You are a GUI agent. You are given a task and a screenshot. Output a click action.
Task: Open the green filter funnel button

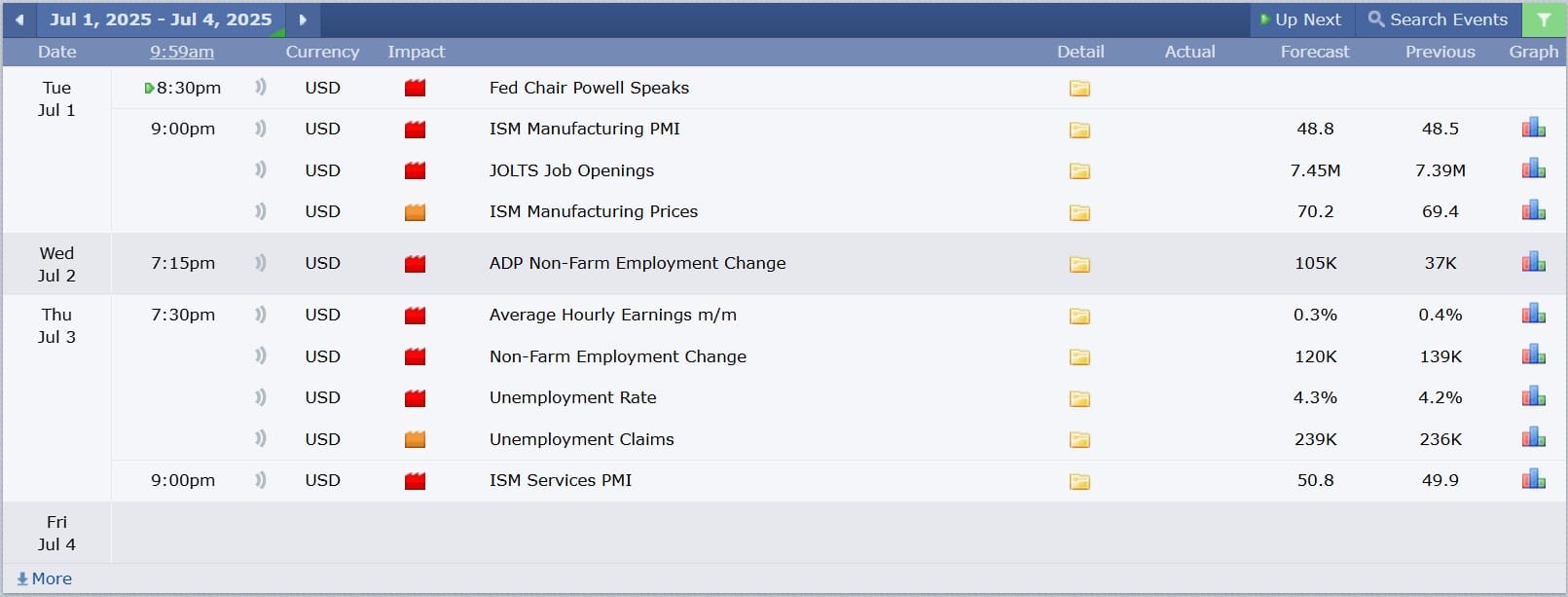click(1544, 19)
